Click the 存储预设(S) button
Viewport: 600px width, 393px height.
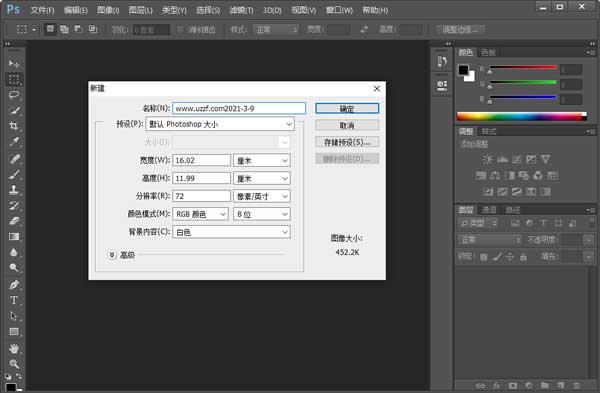347,142
